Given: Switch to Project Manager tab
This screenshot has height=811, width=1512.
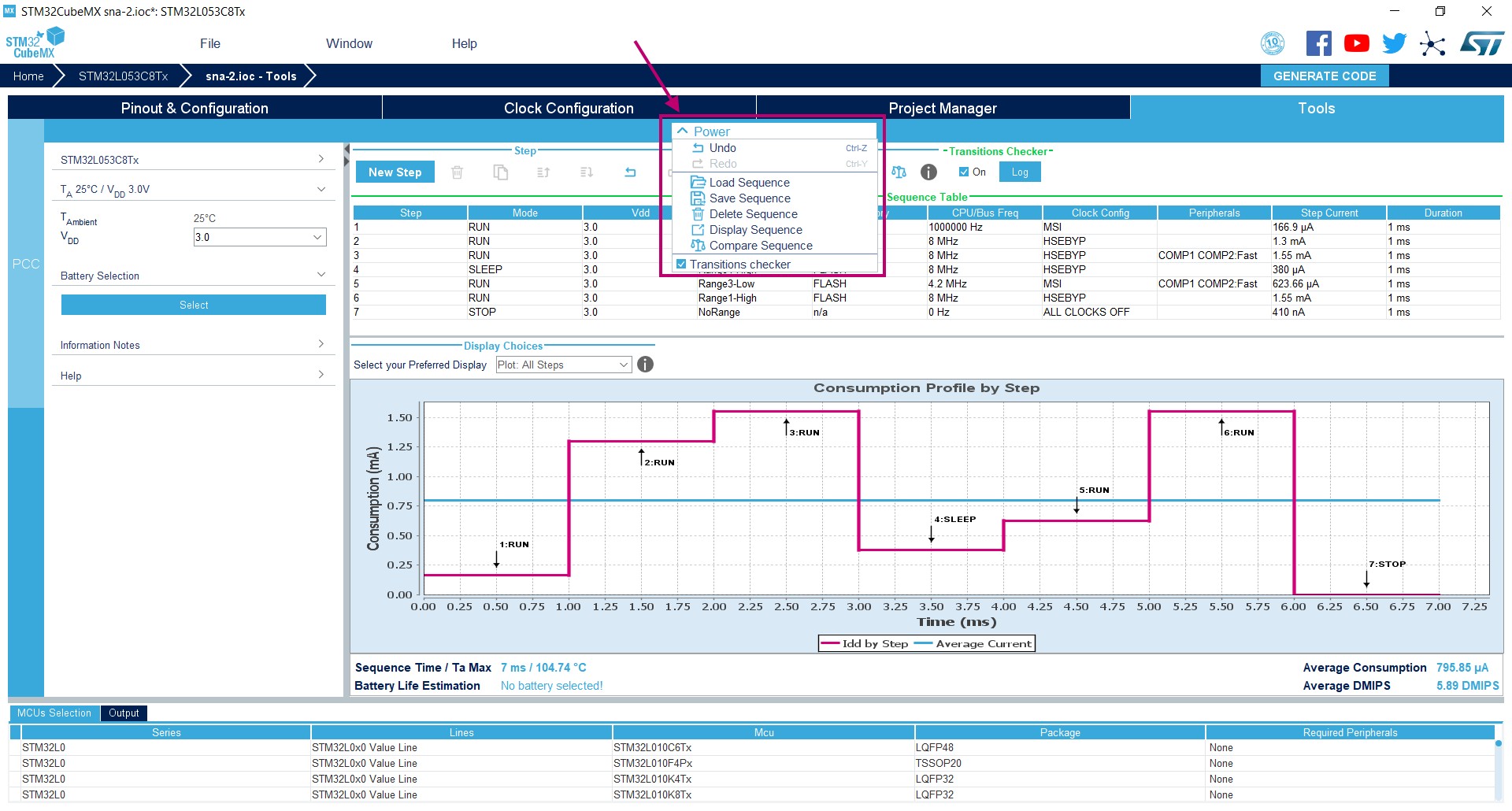Looking at the screenshot, I should [x=943, y=108].
